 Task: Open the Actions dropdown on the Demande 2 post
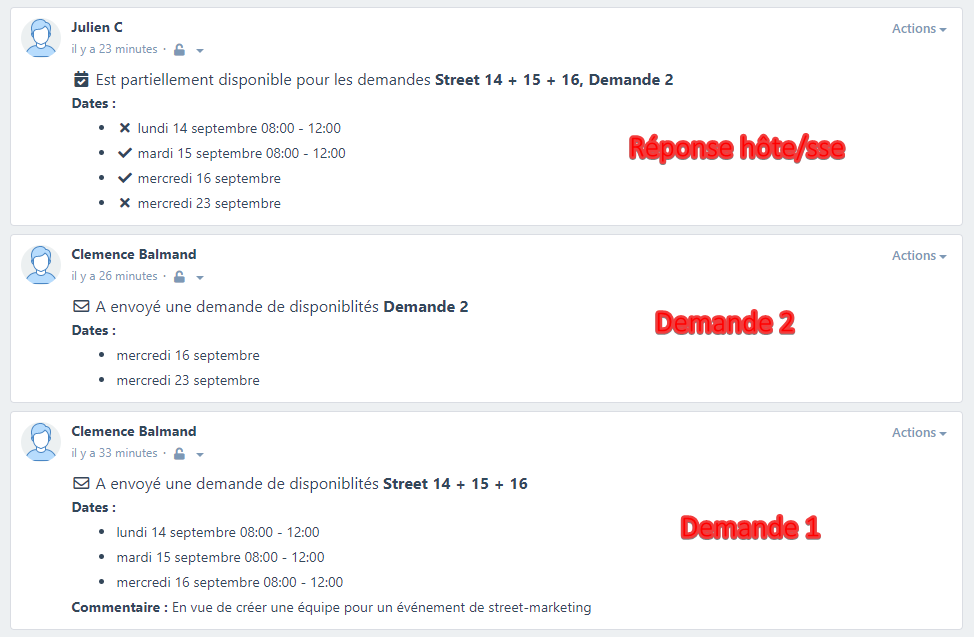pyautogui.click(x=918, y=255)
